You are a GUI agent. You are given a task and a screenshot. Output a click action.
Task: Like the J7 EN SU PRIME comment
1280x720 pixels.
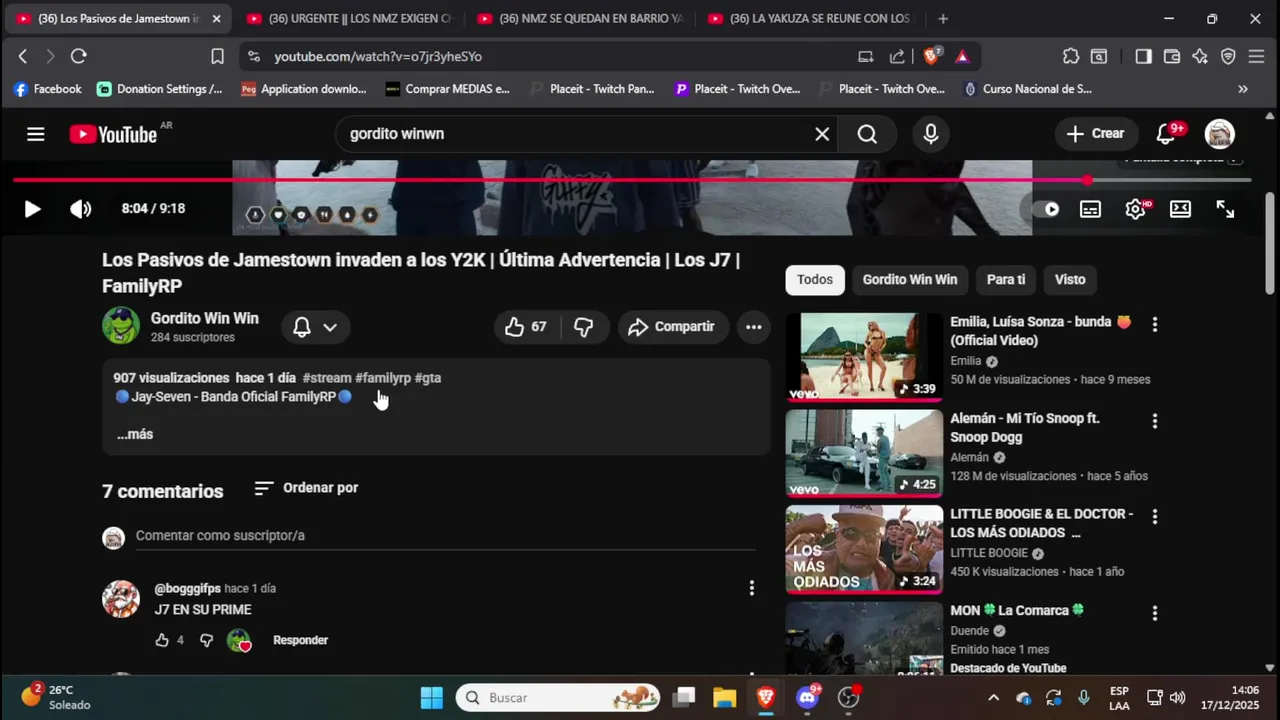(x=162, y=640)
